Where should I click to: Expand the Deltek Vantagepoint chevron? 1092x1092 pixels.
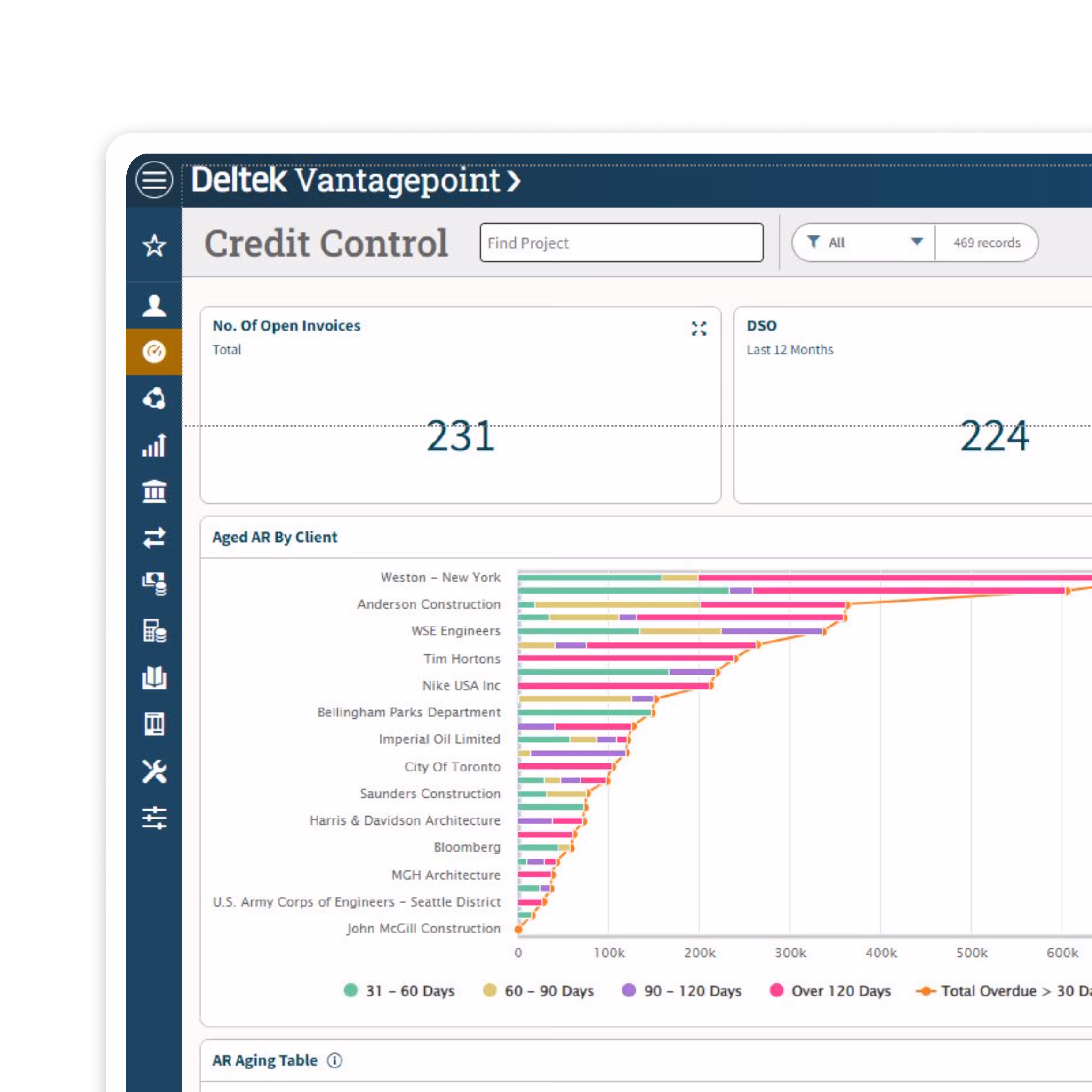[513, 181]
